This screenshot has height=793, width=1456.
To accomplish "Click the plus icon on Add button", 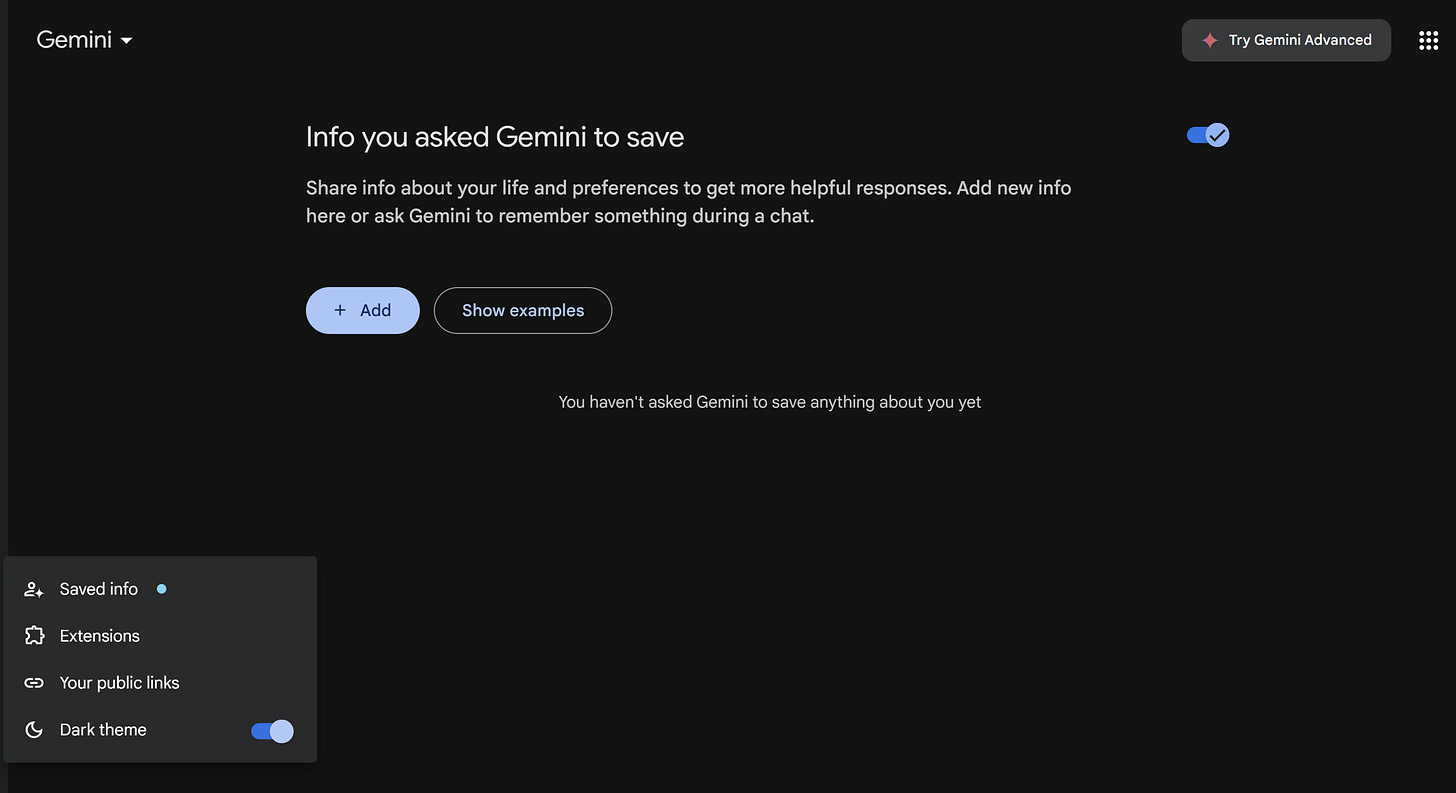I will tap(340, 310).
